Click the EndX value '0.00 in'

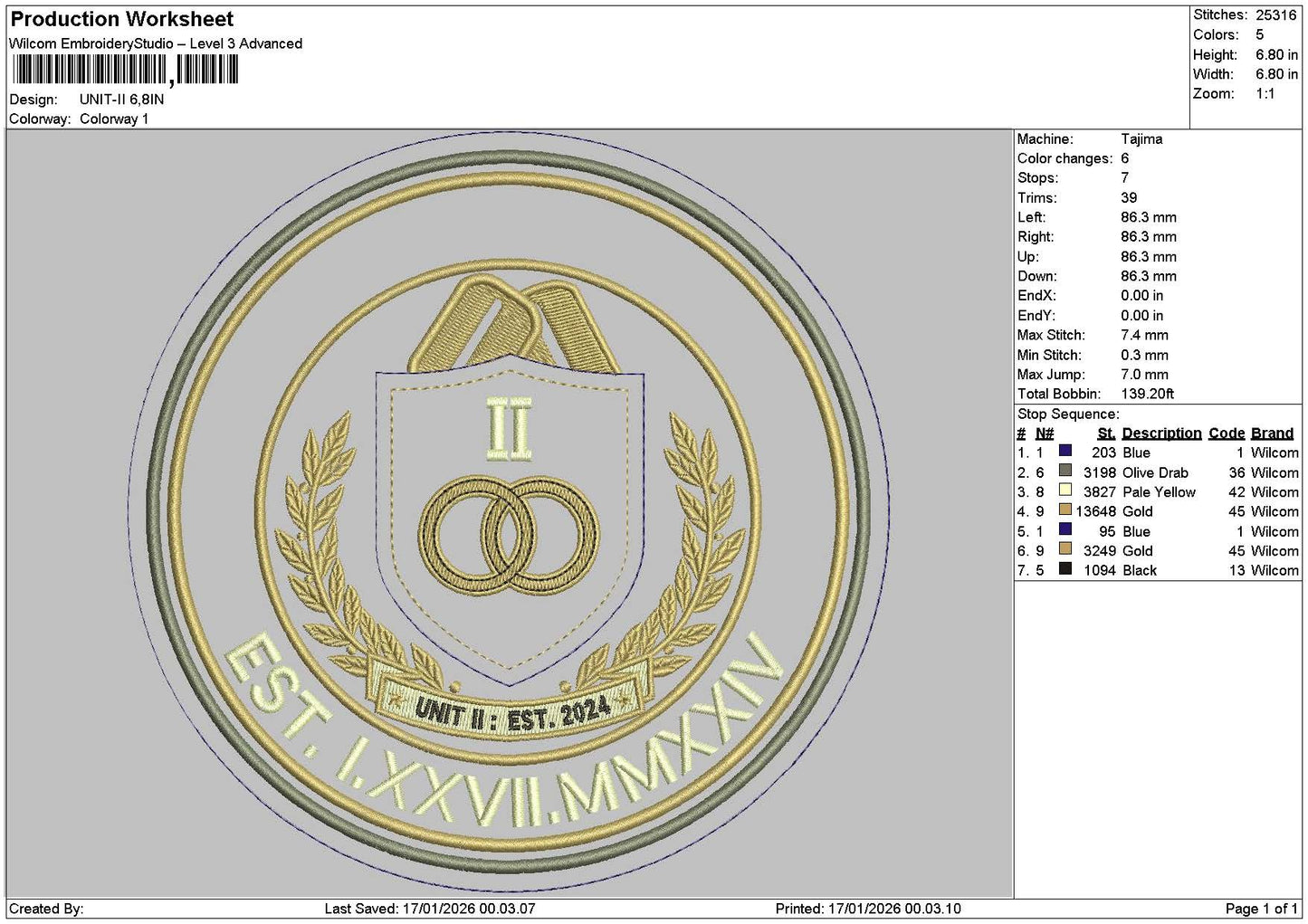pos(1142,296)
